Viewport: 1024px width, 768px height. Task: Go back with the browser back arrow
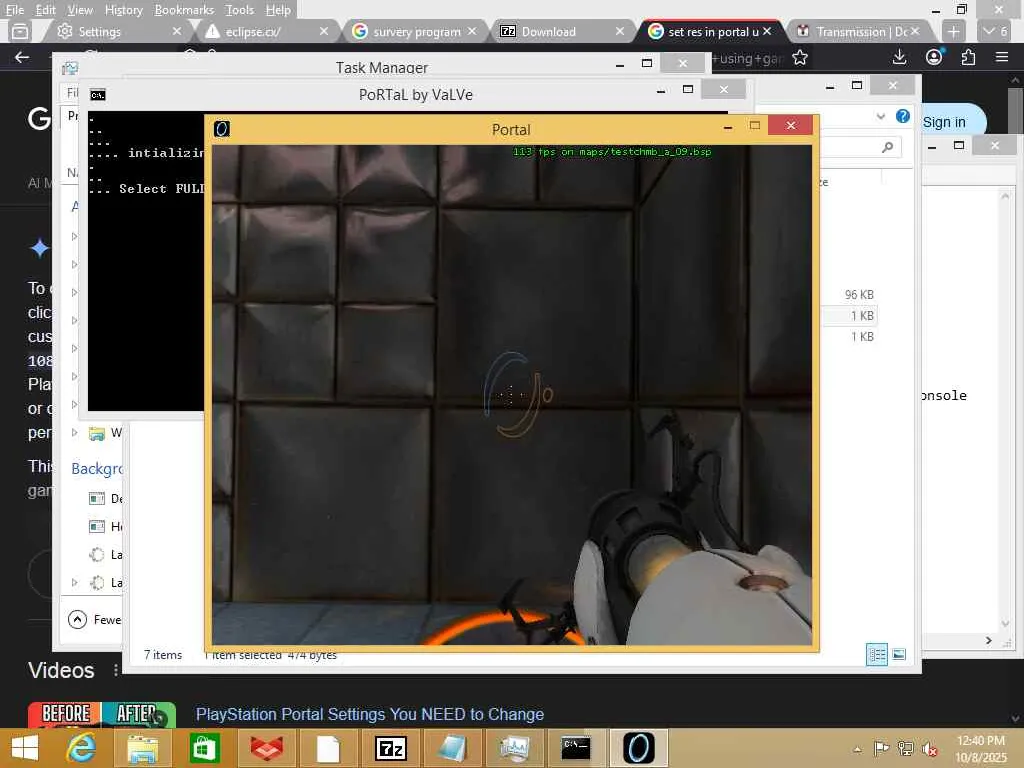coord(22,57)
